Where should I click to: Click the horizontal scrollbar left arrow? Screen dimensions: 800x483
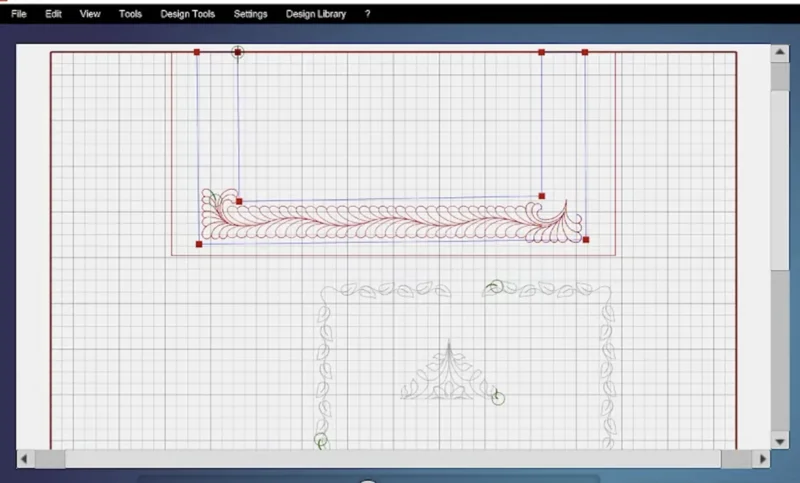tap(24, 459)
